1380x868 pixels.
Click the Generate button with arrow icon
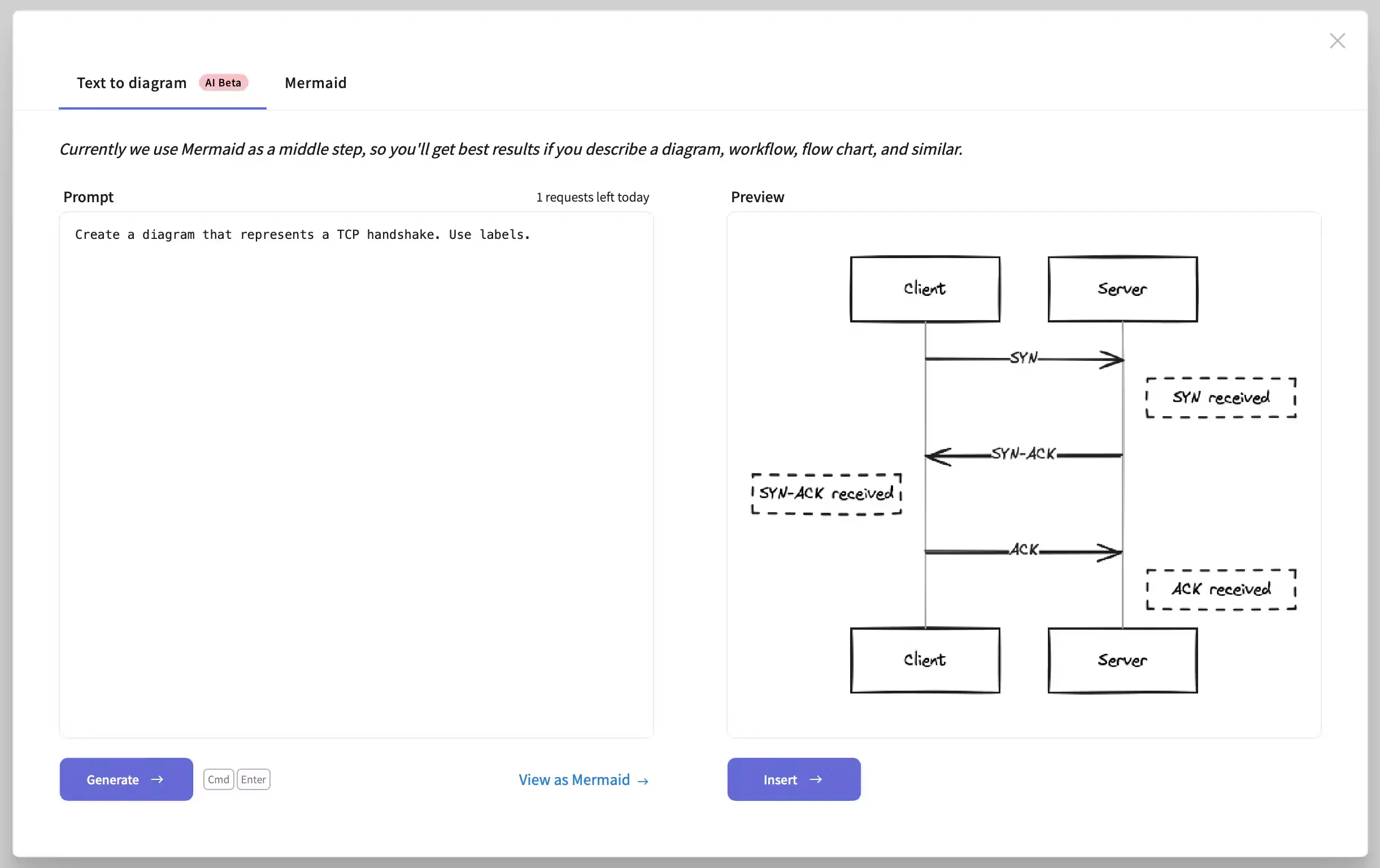point(126,779)
